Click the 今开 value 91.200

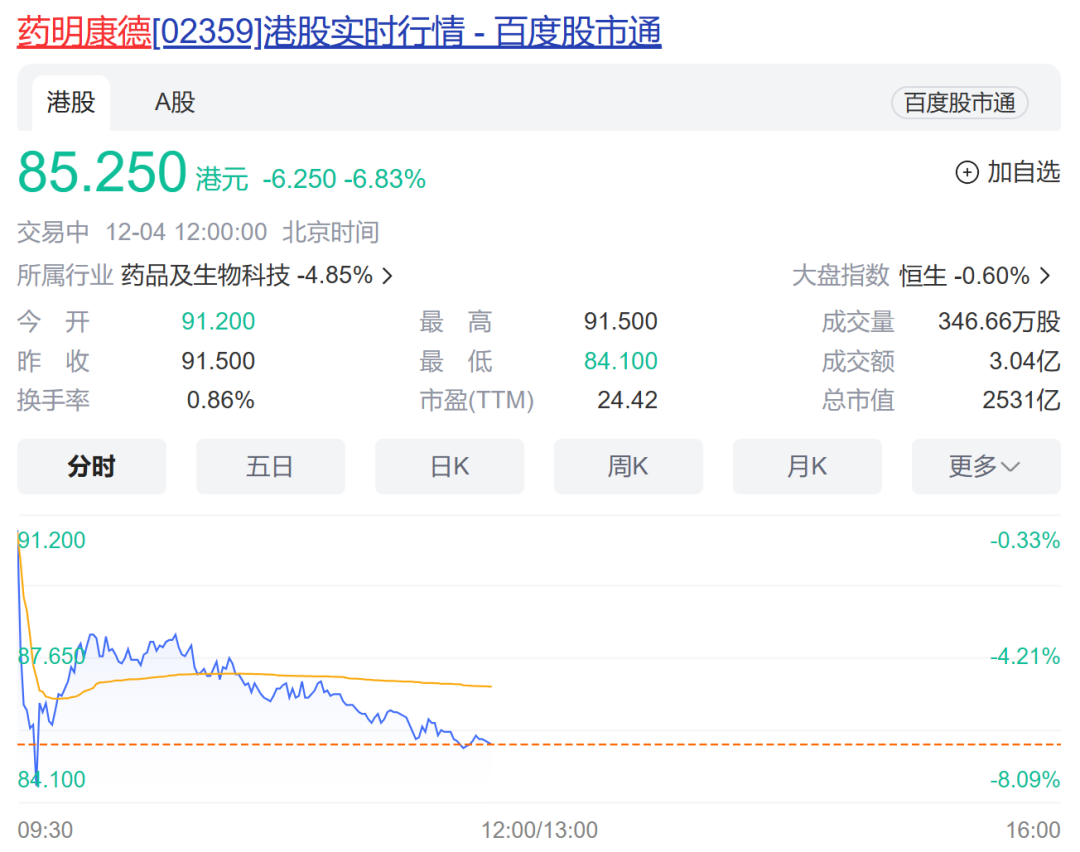(218, 321)
